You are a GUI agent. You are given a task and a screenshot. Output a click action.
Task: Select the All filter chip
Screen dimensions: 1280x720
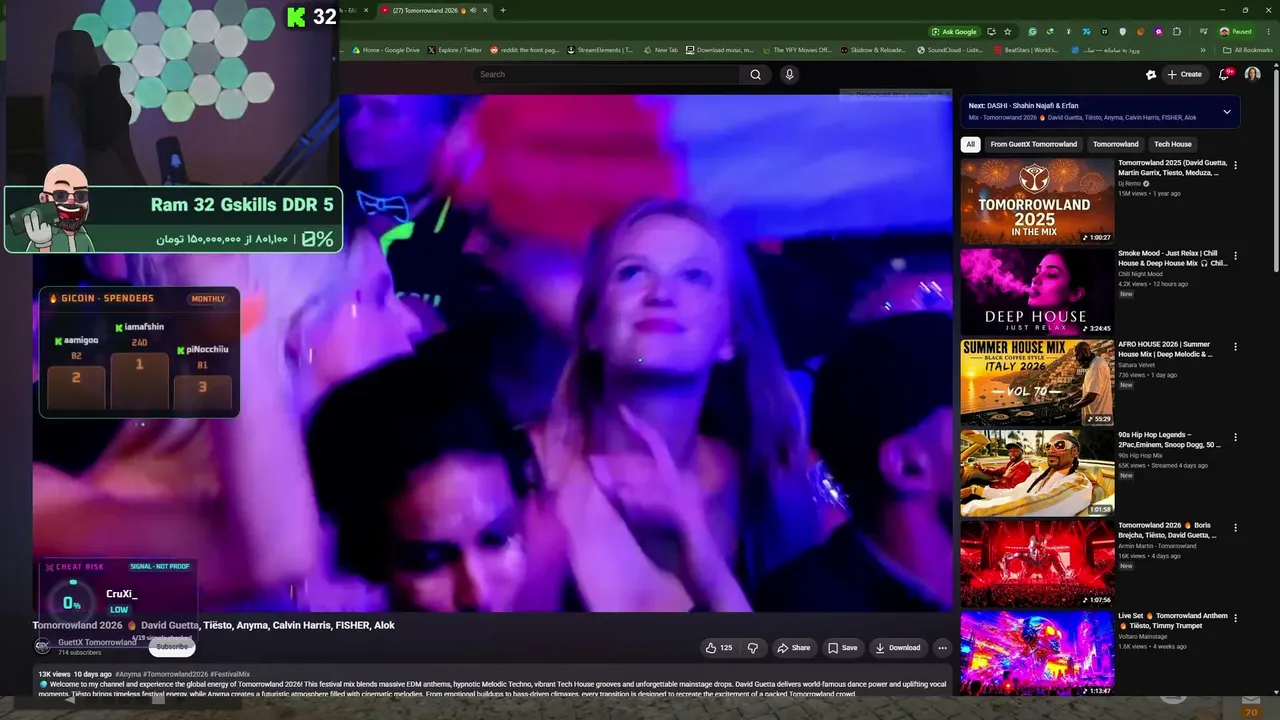pyautogui.click(x=970, y=144)
